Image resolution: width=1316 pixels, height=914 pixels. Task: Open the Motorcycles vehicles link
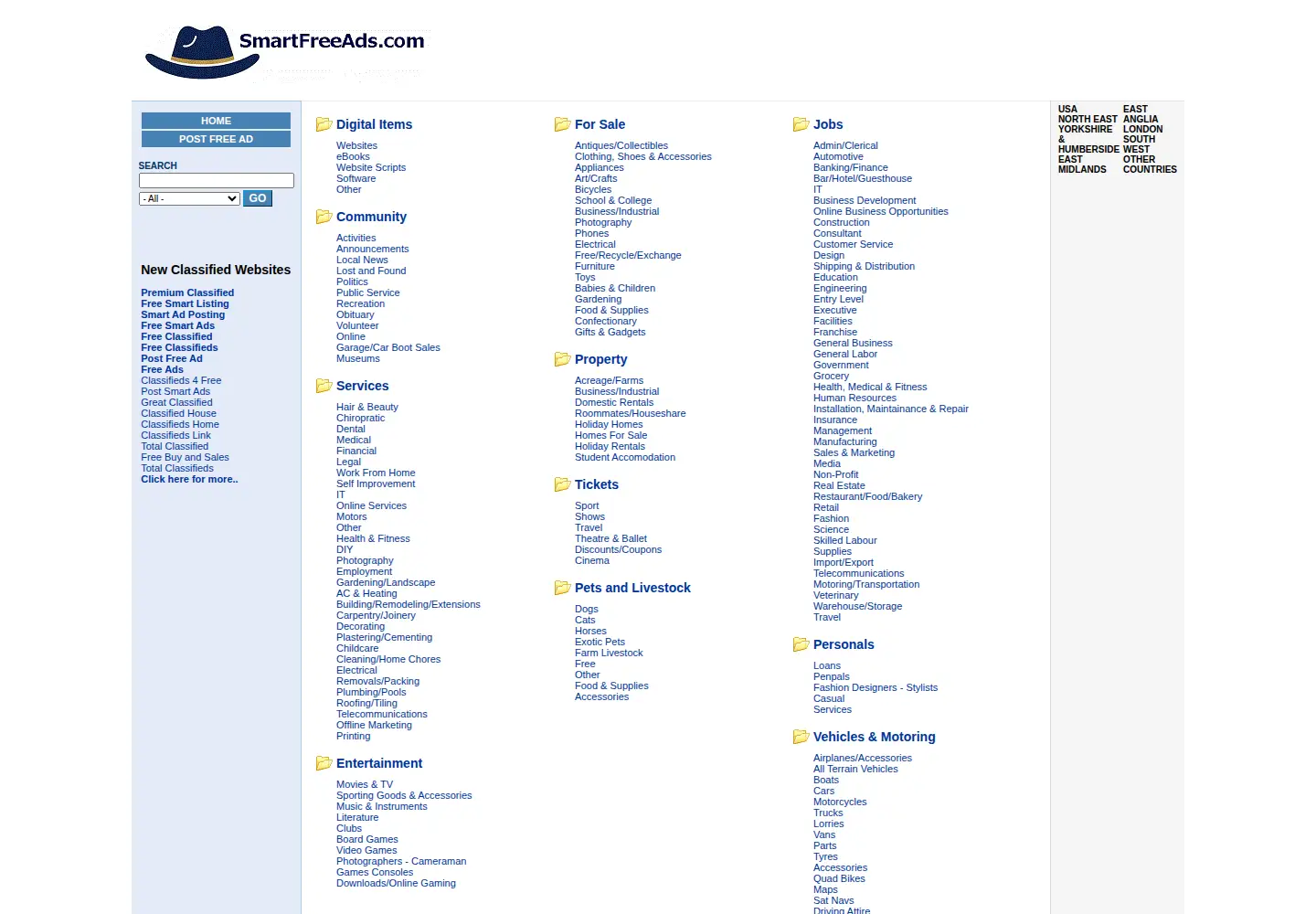[x=840, y=802]
